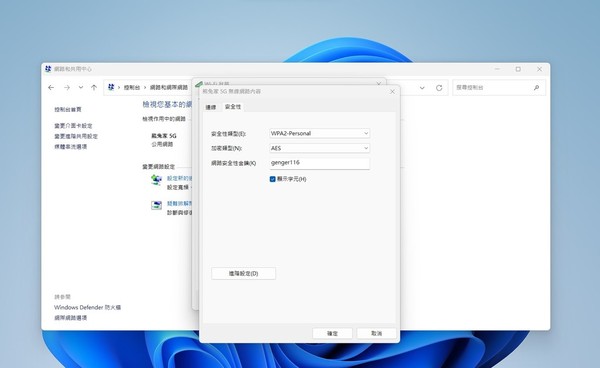Viewport: 600px width, 368px height.
Task: Click the network security key field
Action: tap(320, 163)
